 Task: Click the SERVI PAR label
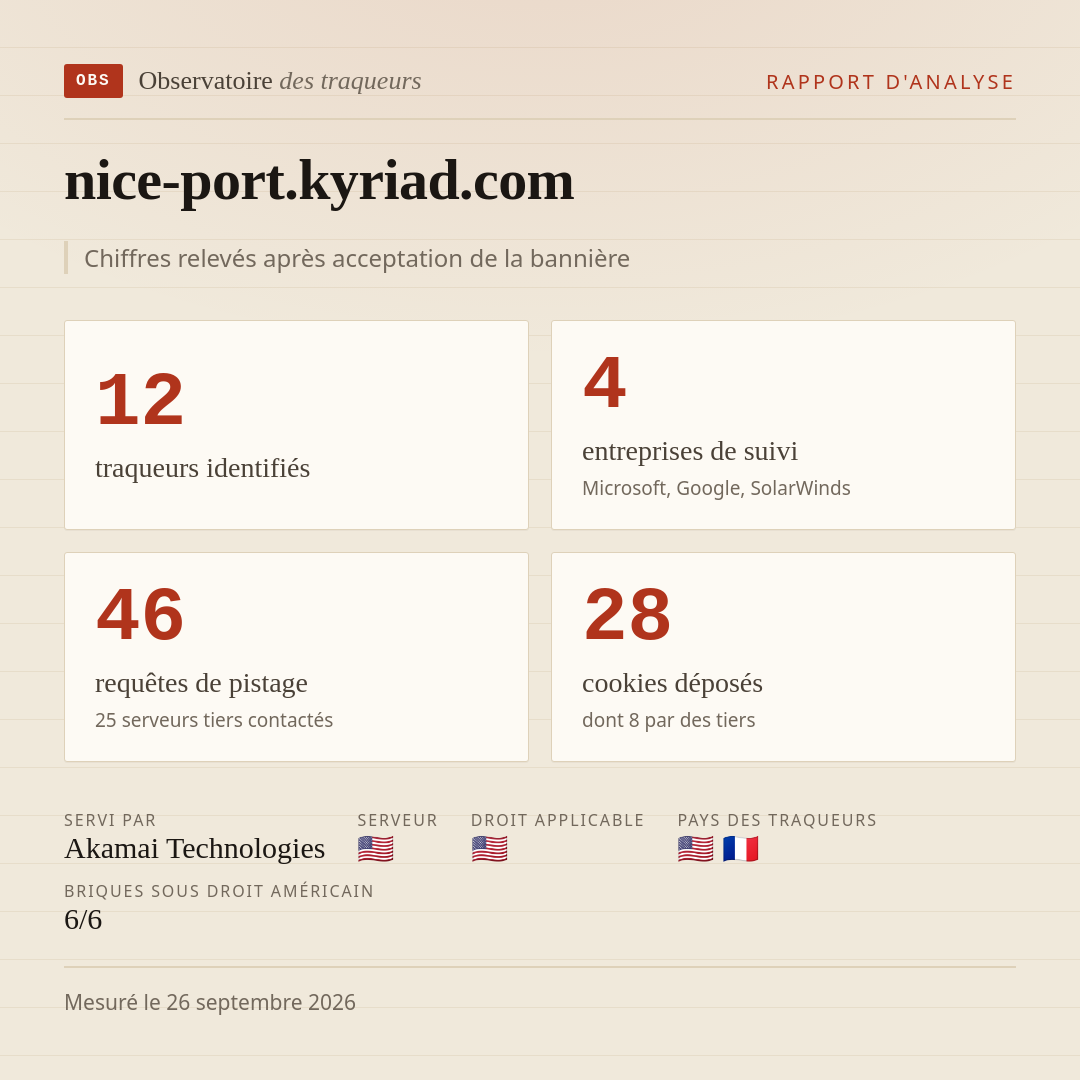coord(110,820)
